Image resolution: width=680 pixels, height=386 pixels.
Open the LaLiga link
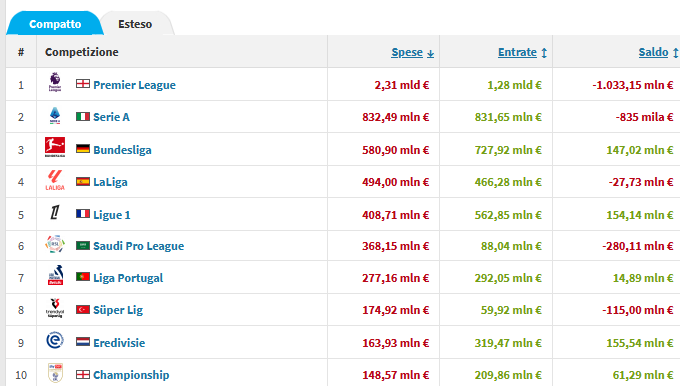click(x=110, y=182)
